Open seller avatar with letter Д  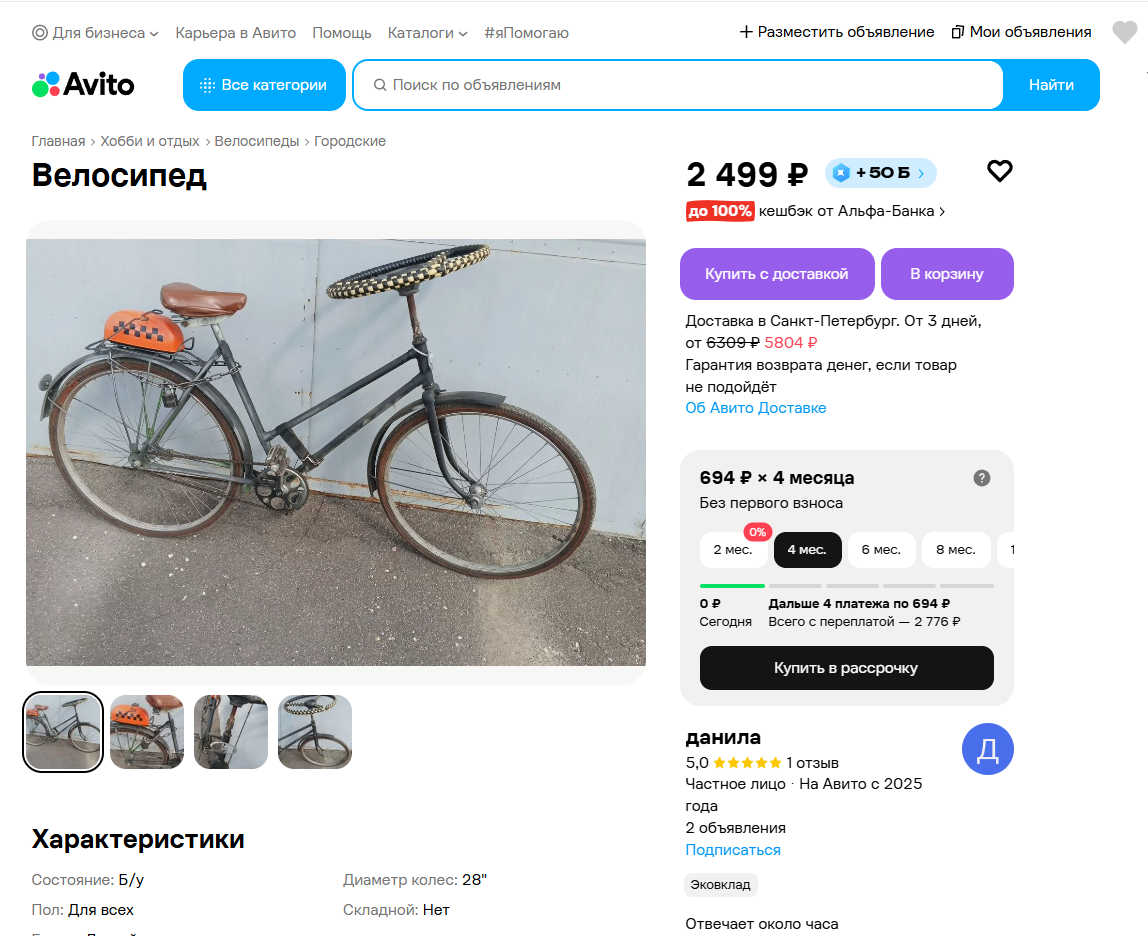(x=988, y=749)
